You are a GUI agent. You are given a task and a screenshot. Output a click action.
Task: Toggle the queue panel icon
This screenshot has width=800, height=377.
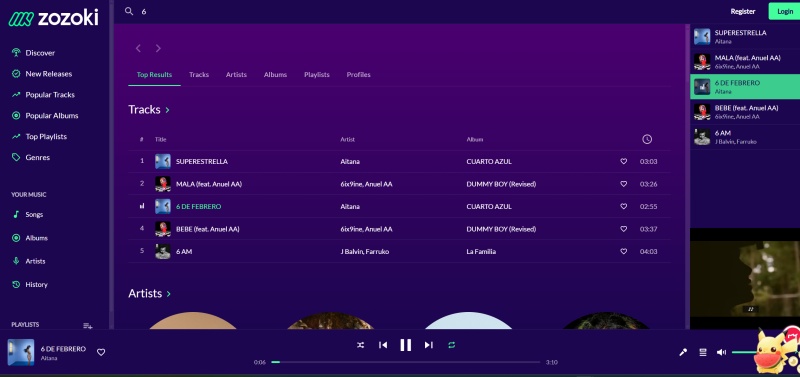tap(703, 352)
